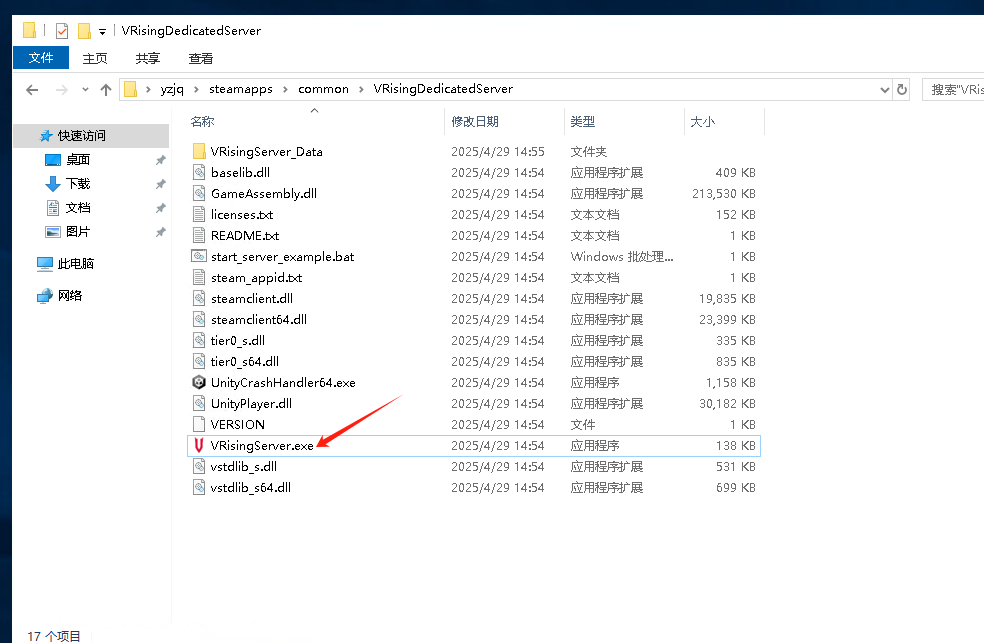Click the licenses.txt document icon
Image resolution: width=984 pixels, height=643 pixels.
(199, 215)
